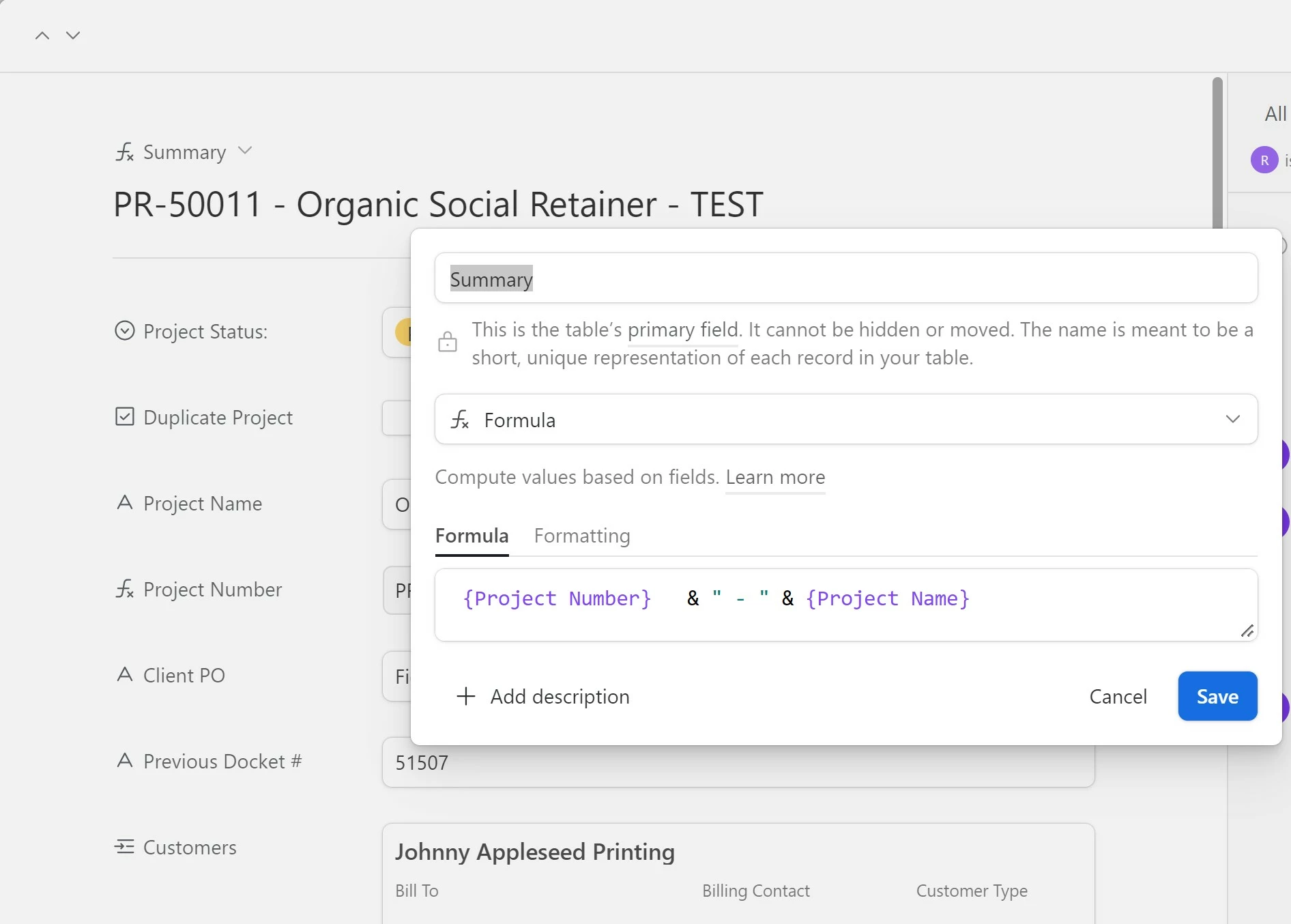Click the Project Status select icon

(124, 331)
